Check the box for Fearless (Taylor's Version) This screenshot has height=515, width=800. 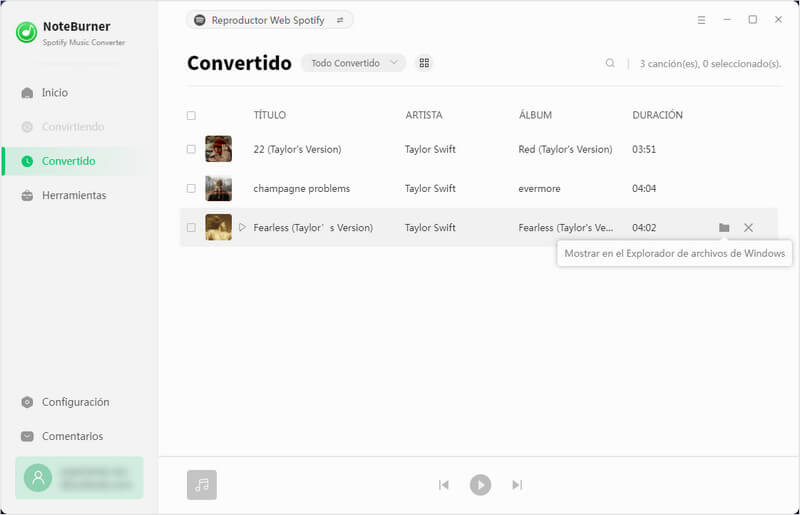point(191,228)
